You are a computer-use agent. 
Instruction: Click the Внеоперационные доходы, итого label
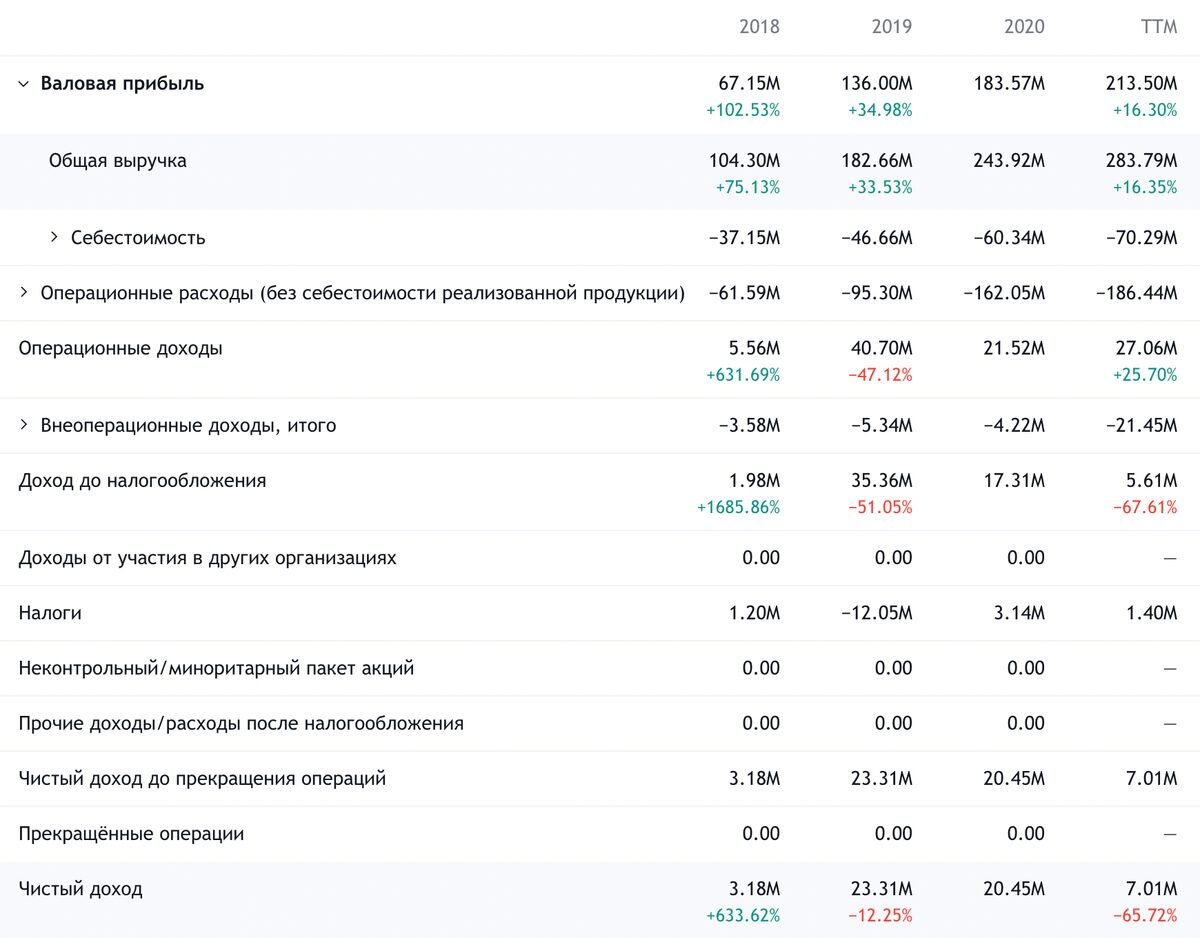coord(188,426)
